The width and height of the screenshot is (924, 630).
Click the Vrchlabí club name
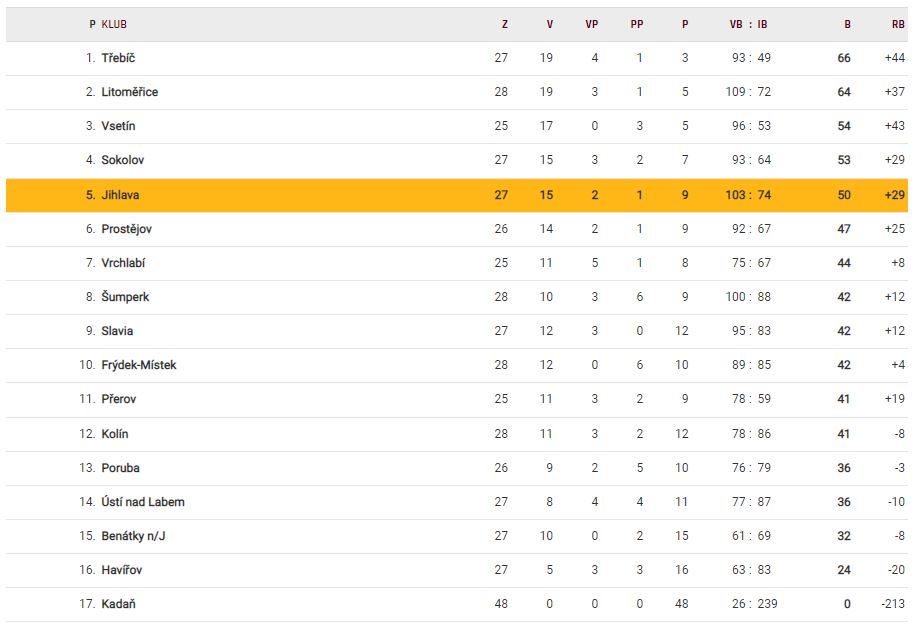click(124, 263)
